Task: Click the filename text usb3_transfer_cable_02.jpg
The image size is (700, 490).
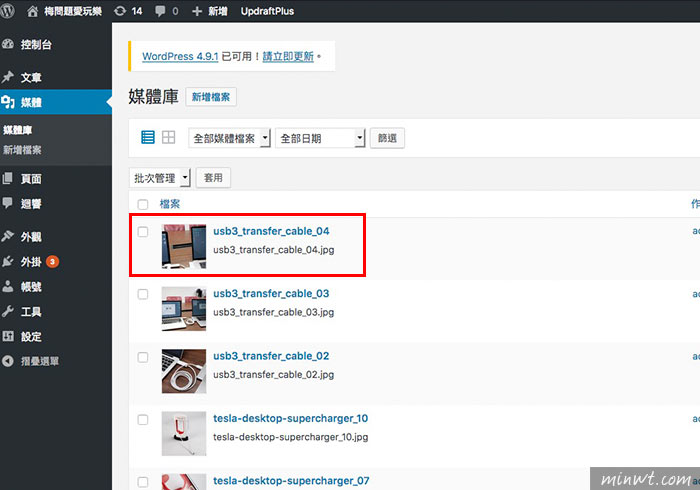Action: (274, 374)
